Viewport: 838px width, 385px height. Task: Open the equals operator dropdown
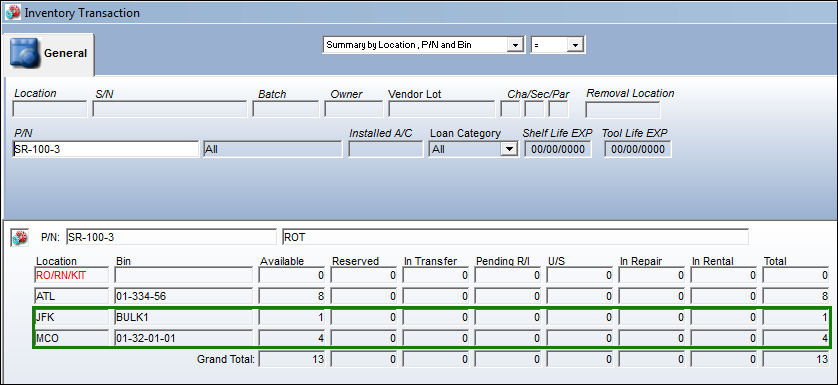click(575, 45)
